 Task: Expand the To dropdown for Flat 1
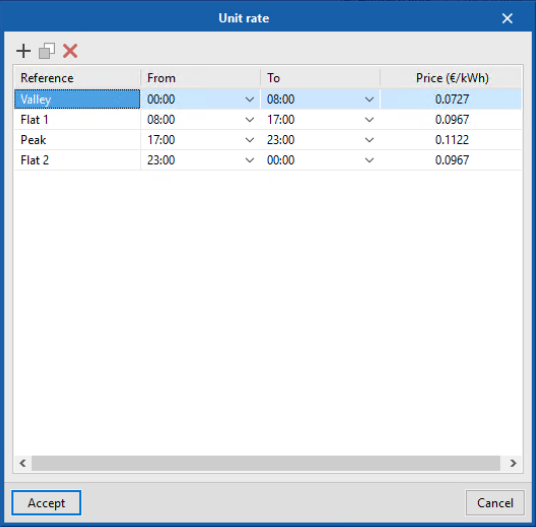coord(369,120)
